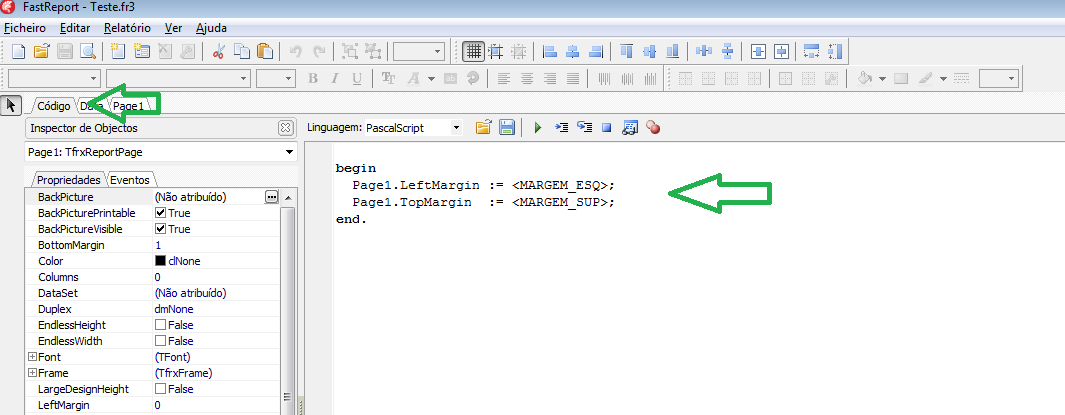
Task: Open the Ajuda menu
Action: click(x=211, y=29)
